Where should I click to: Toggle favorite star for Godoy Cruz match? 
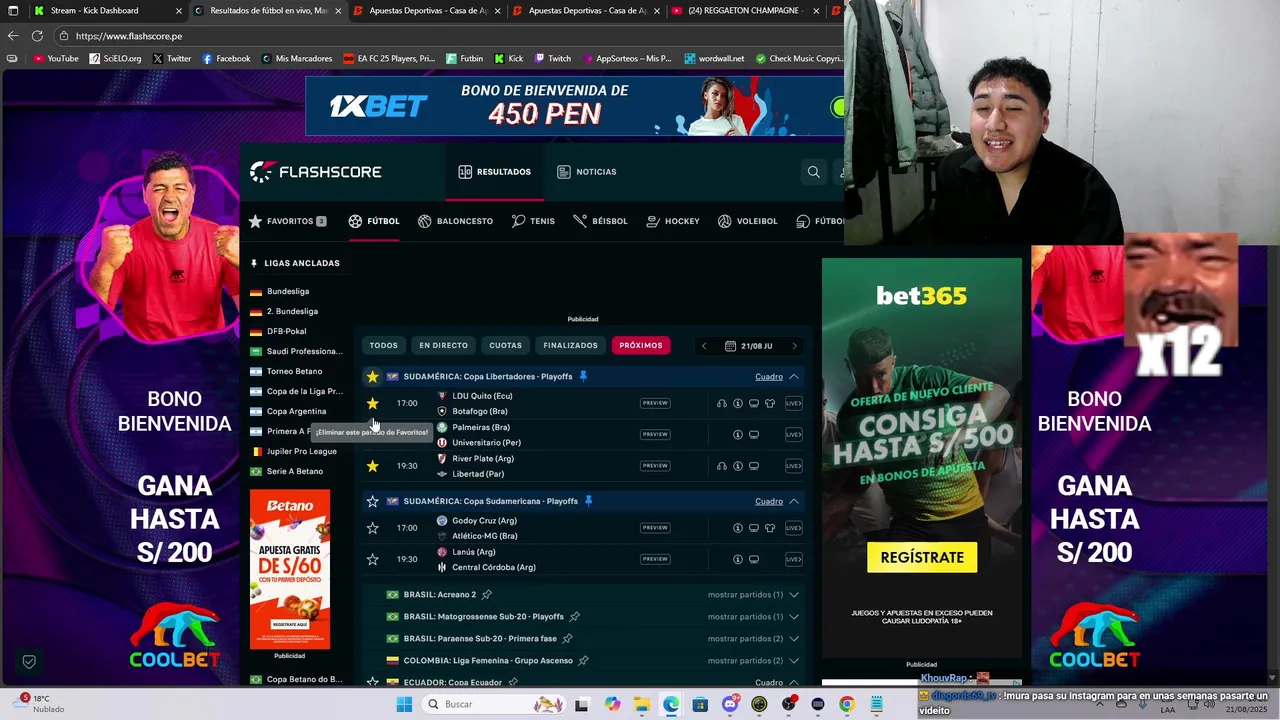[x=372, y=528]
